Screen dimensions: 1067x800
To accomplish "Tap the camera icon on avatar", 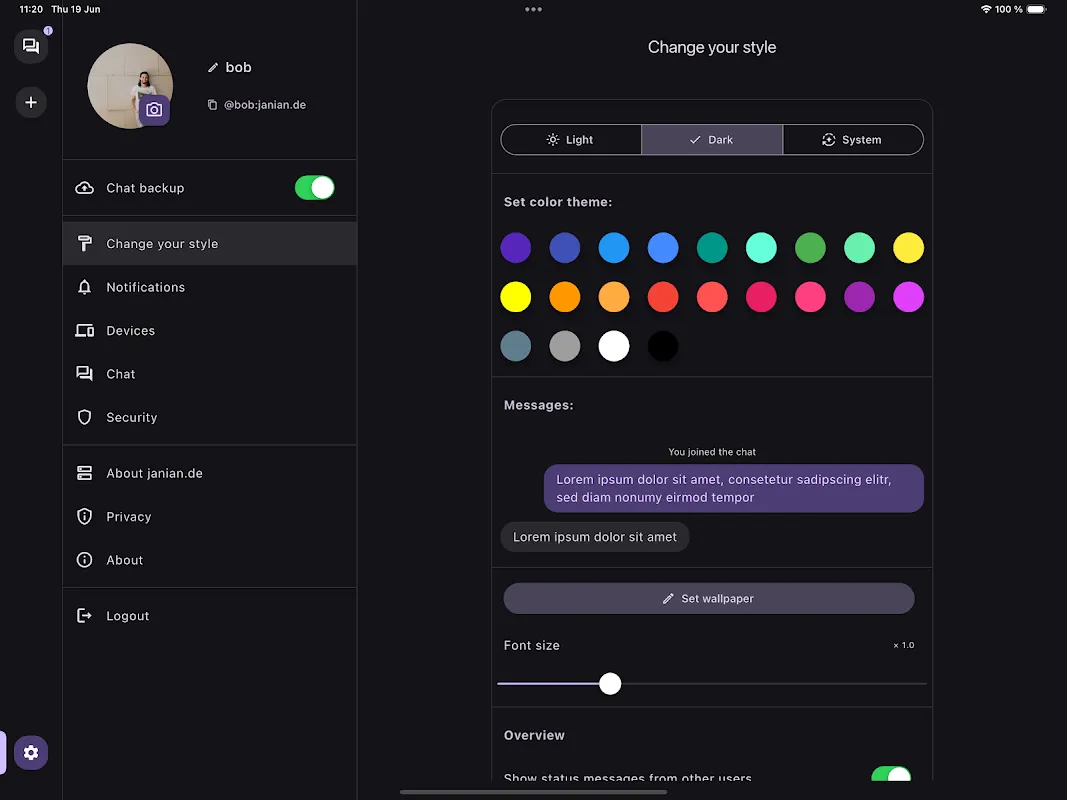I will pos(154,110).
